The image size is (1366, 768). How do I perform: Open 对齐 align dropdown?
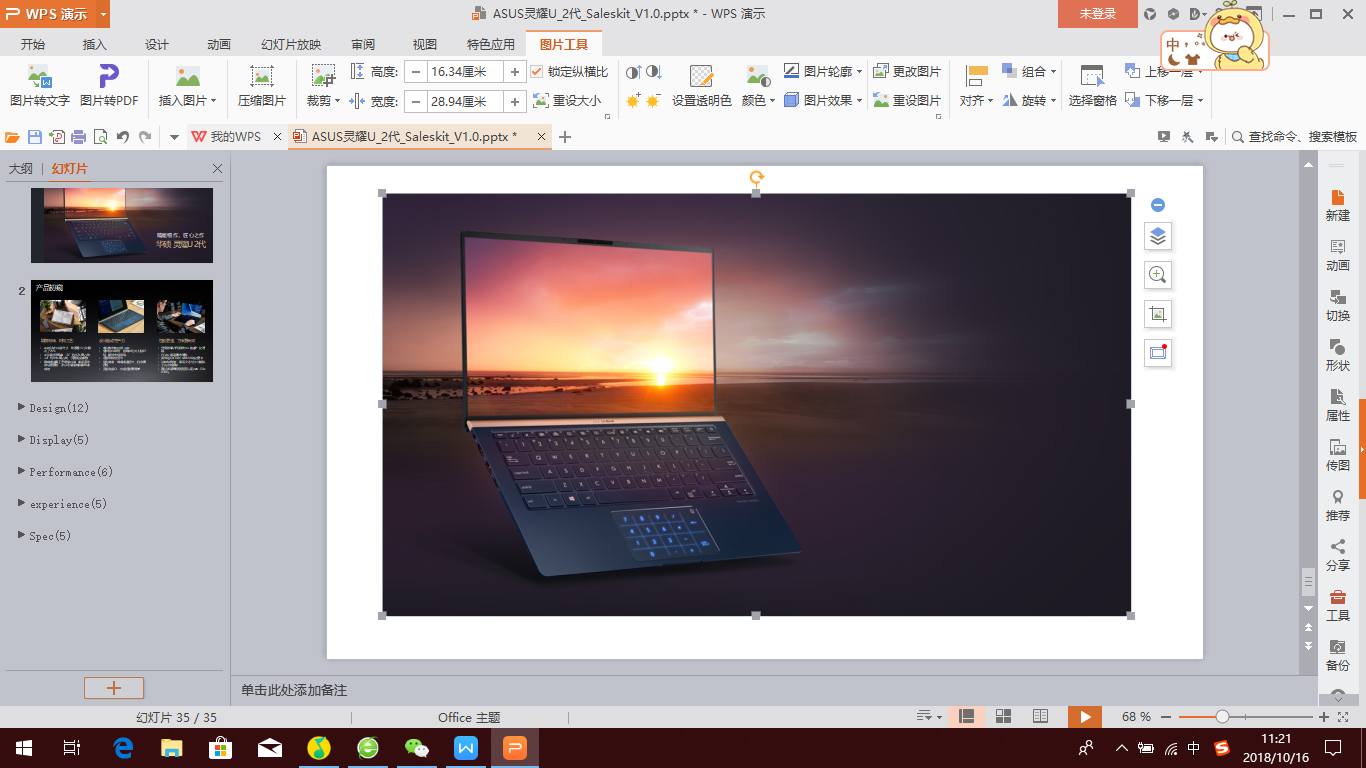(x=977, y=101)
